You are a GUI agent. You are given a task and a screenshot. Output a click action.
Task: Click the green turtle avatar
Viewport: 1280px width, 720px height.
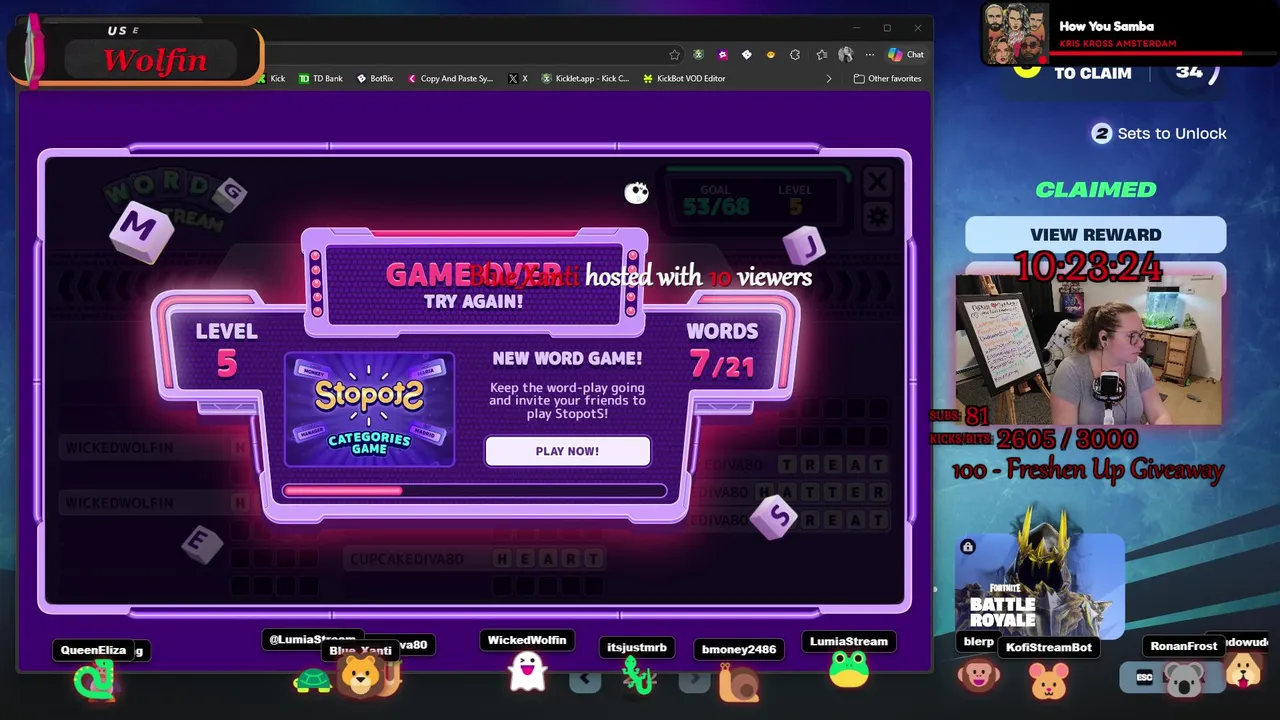tap(313, 680)
